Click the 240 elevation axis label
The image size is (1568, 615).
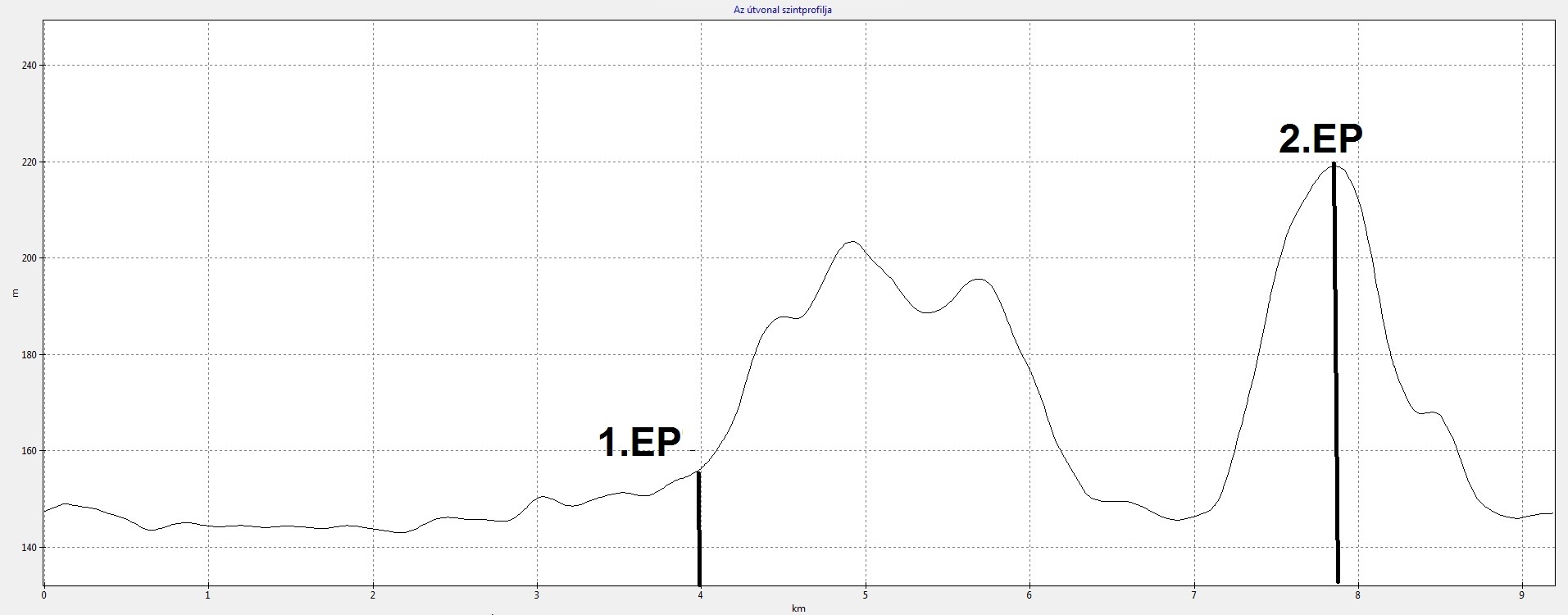click(x=30, y=66)
